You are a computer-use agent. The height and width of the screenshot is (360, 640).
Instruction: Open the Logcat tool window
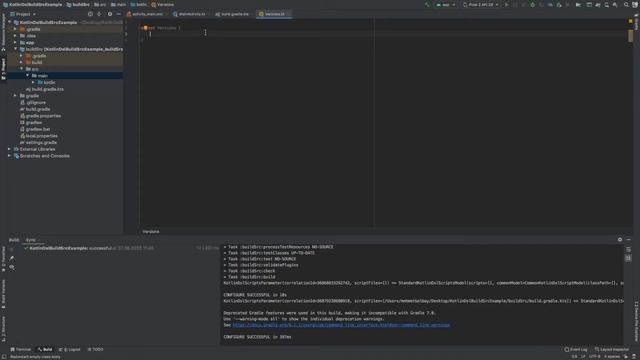click(x=70, y=349)
